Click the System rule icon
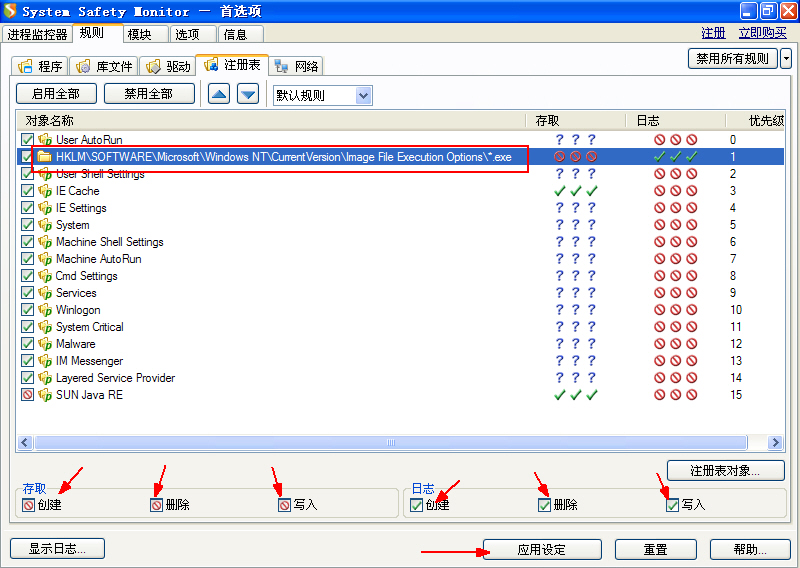Image resolution: width=800 pixels, height=568 pixels. pos(45,225)
